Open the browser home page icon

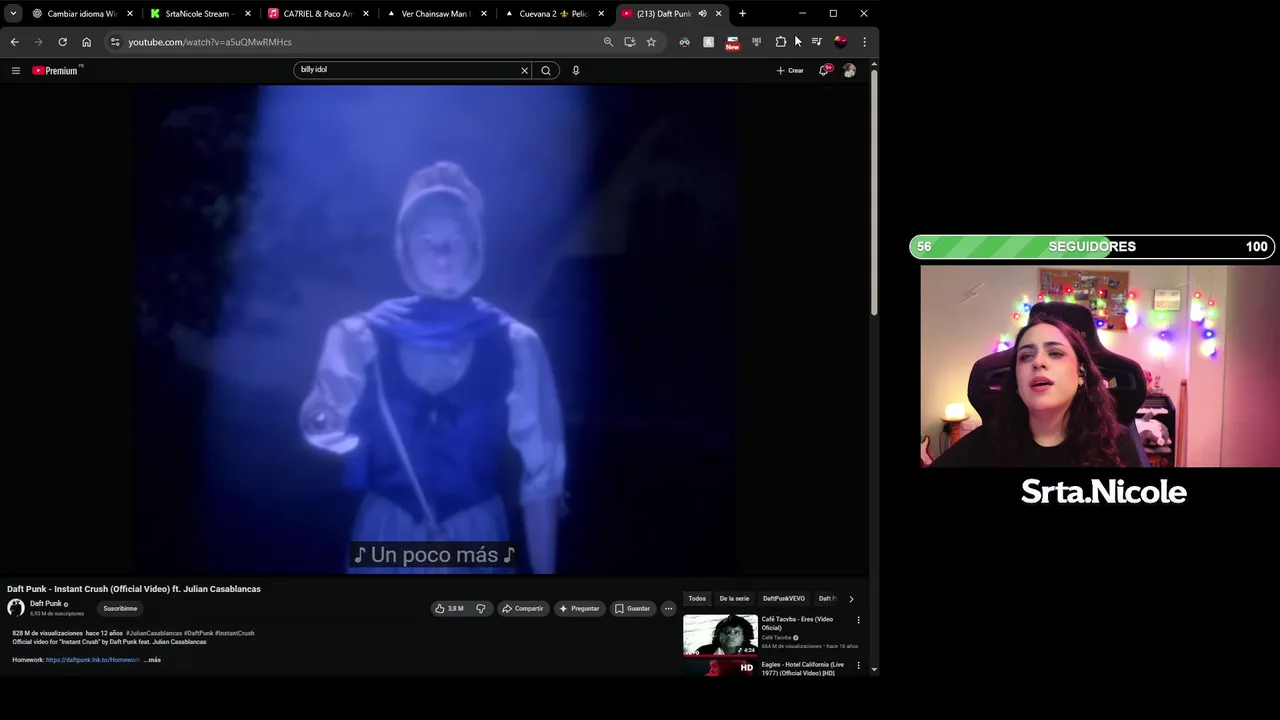click(86, 42)
